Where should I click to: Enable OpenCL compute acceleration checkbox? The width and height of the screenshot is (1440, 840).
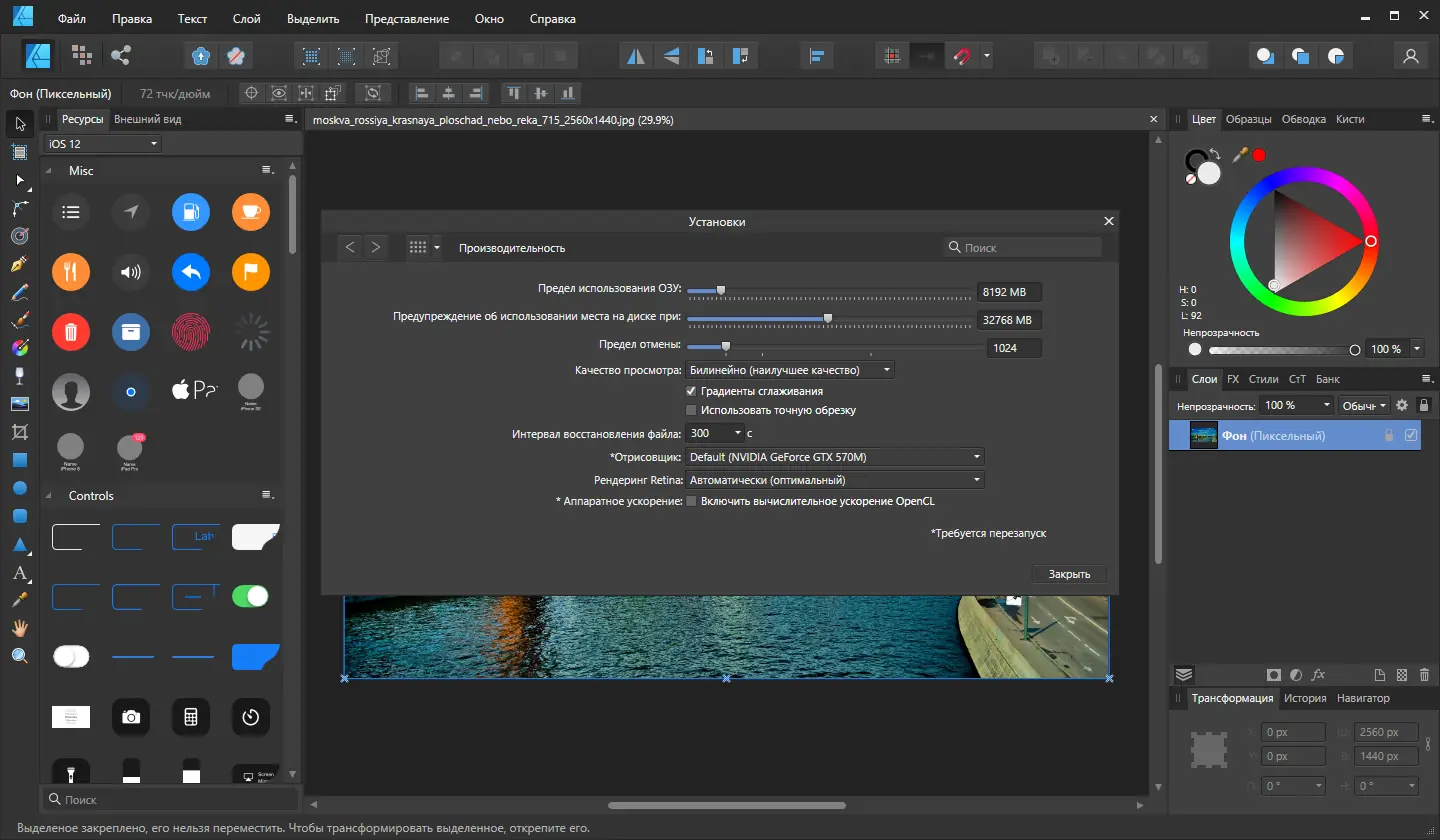691,501
